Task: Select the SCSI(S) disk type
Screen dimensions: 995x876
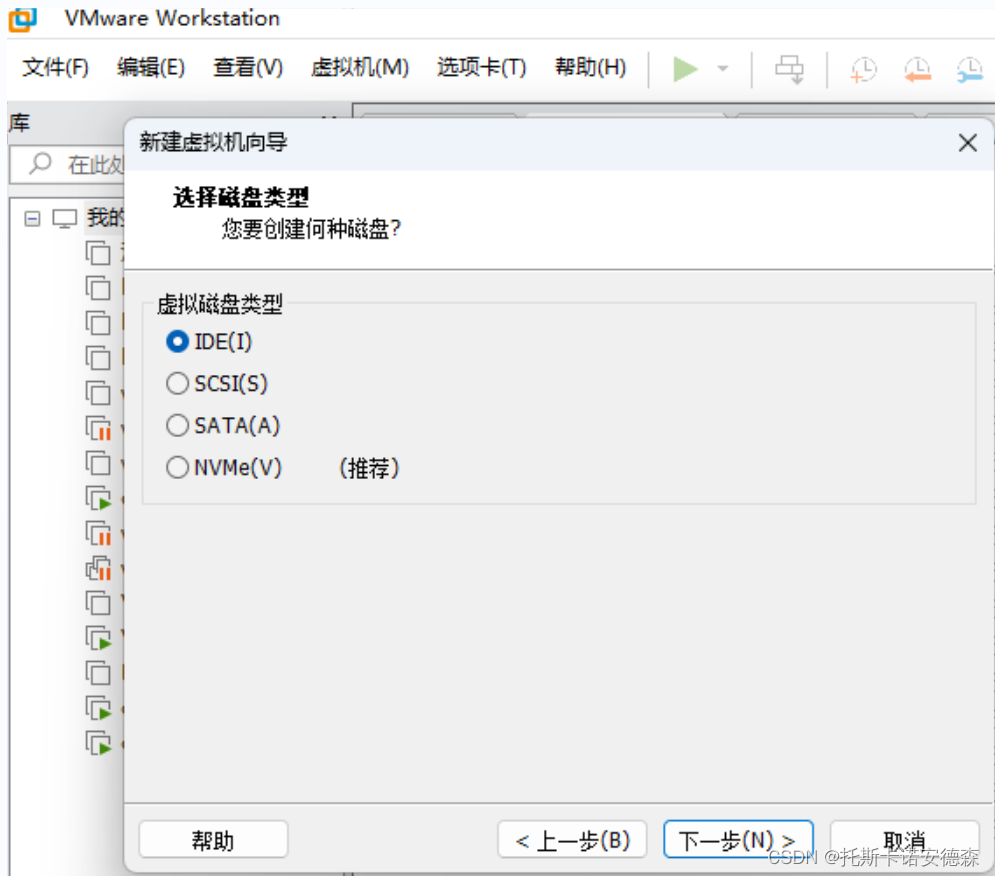Action: [x=217, y=383]
